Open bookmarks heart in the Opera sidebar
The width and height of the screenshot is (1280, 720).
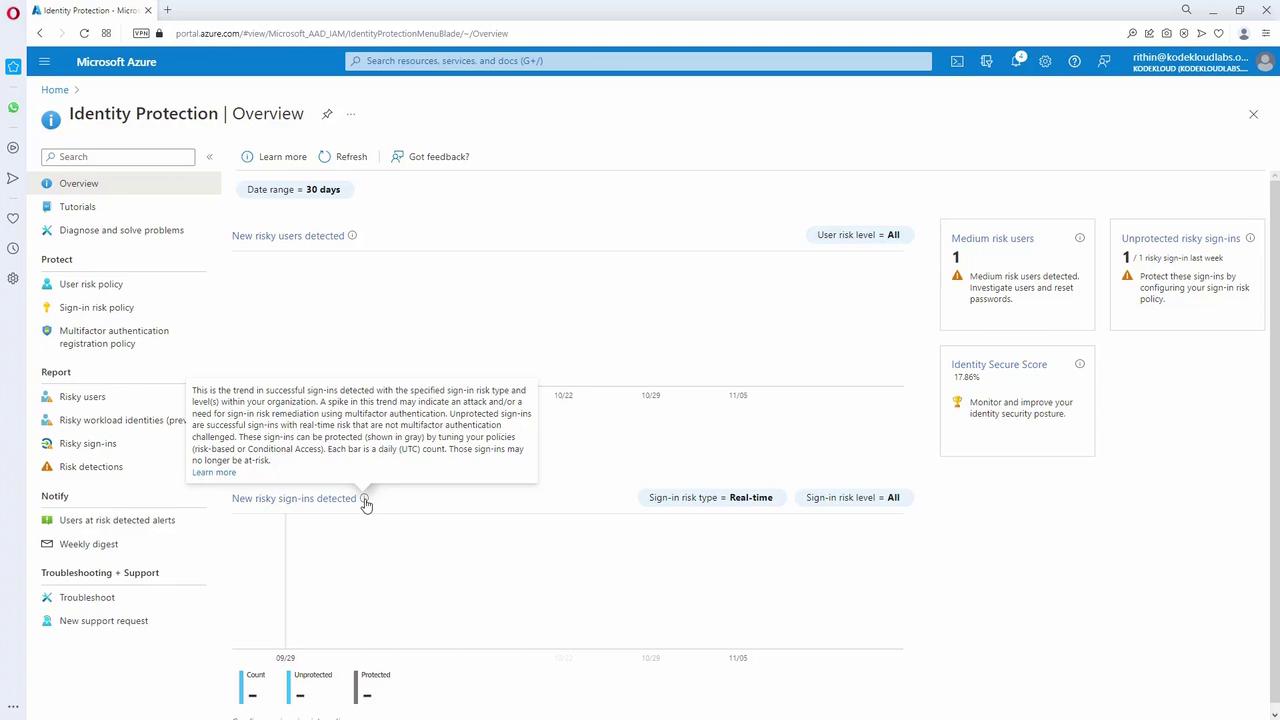(13, 218)
